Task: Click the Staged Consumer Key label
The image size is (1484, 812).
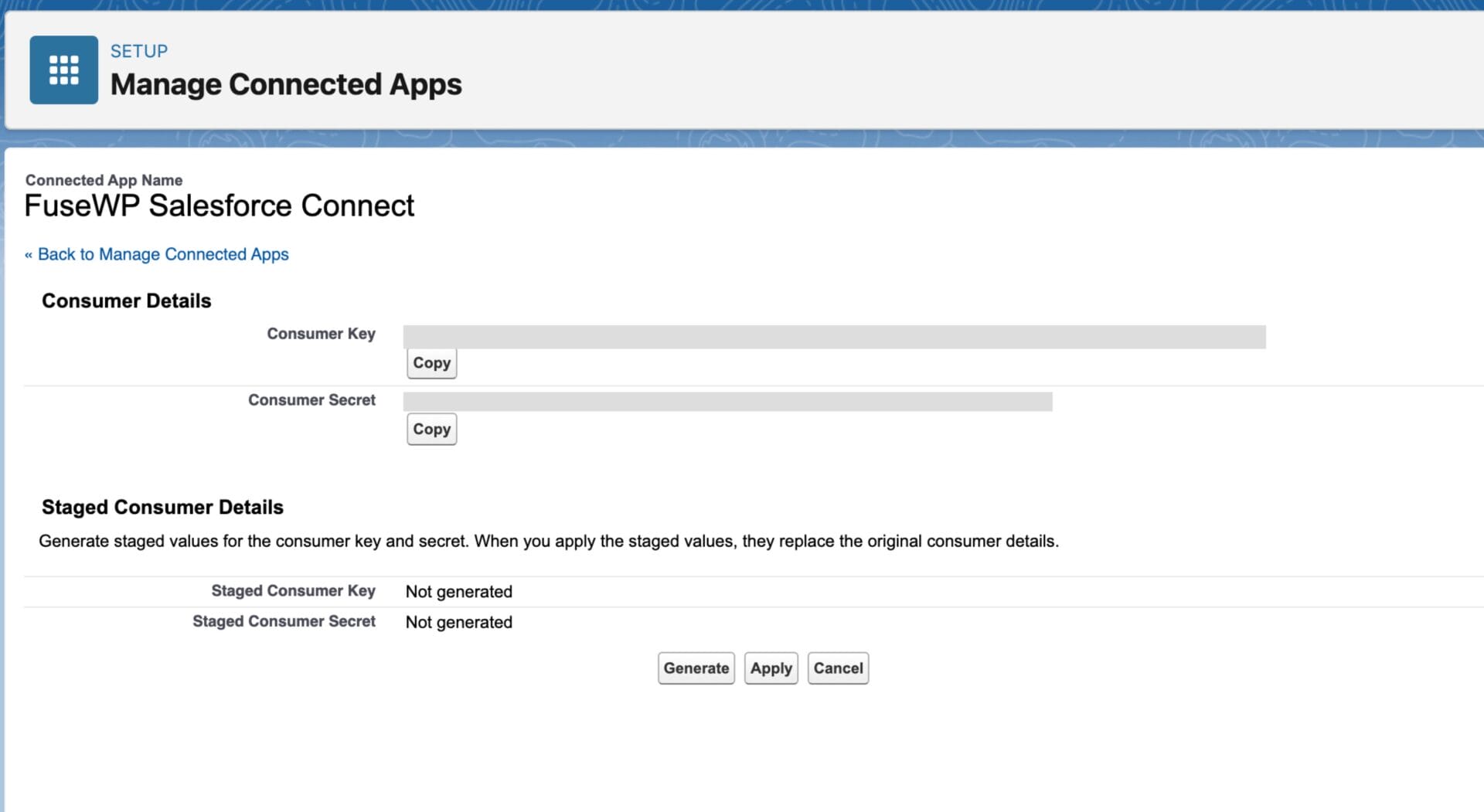Action: pyautogui.click(x=293, y=591)
